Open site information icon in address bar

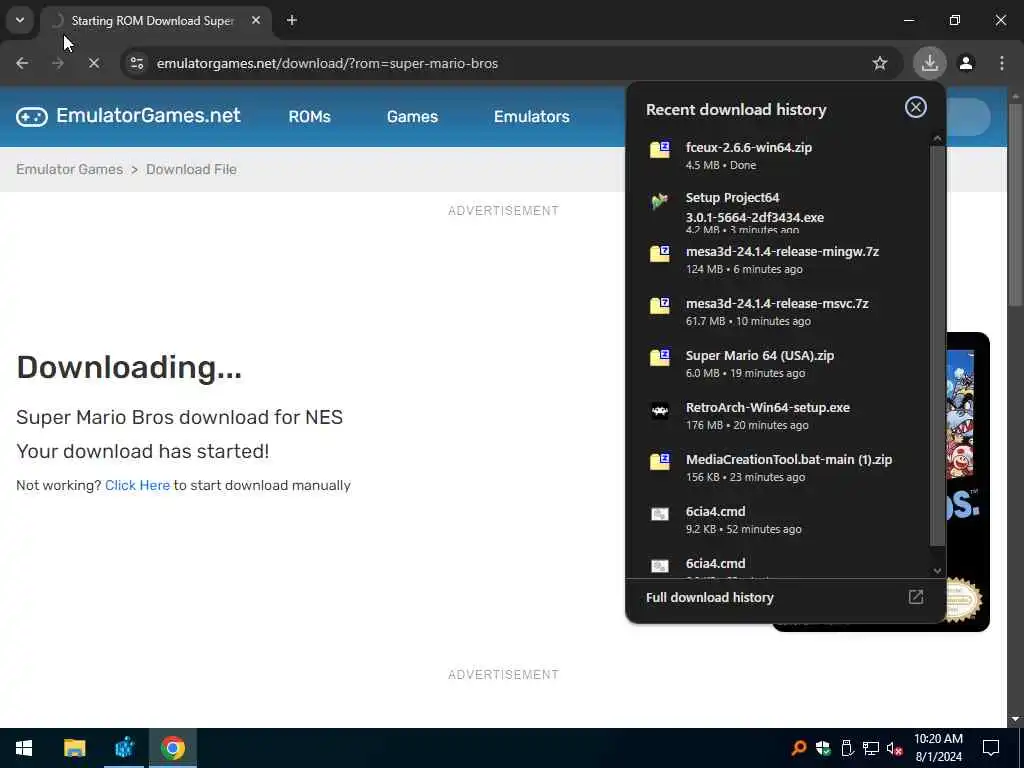(136, 63)
